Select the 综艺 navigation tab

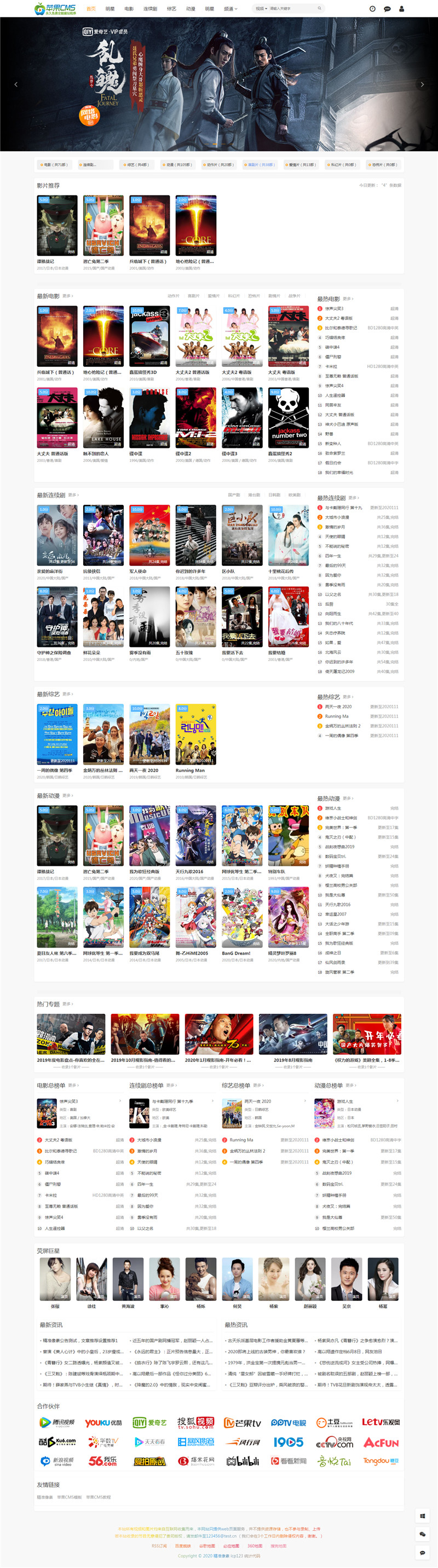click(171, 9)
